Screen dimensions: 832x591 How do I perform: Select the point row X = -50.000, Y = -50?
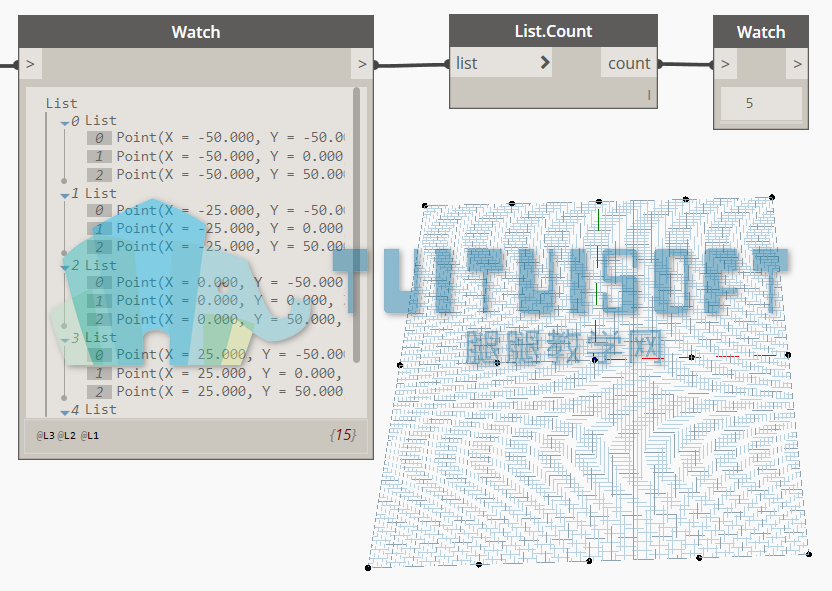pos(216,138)
